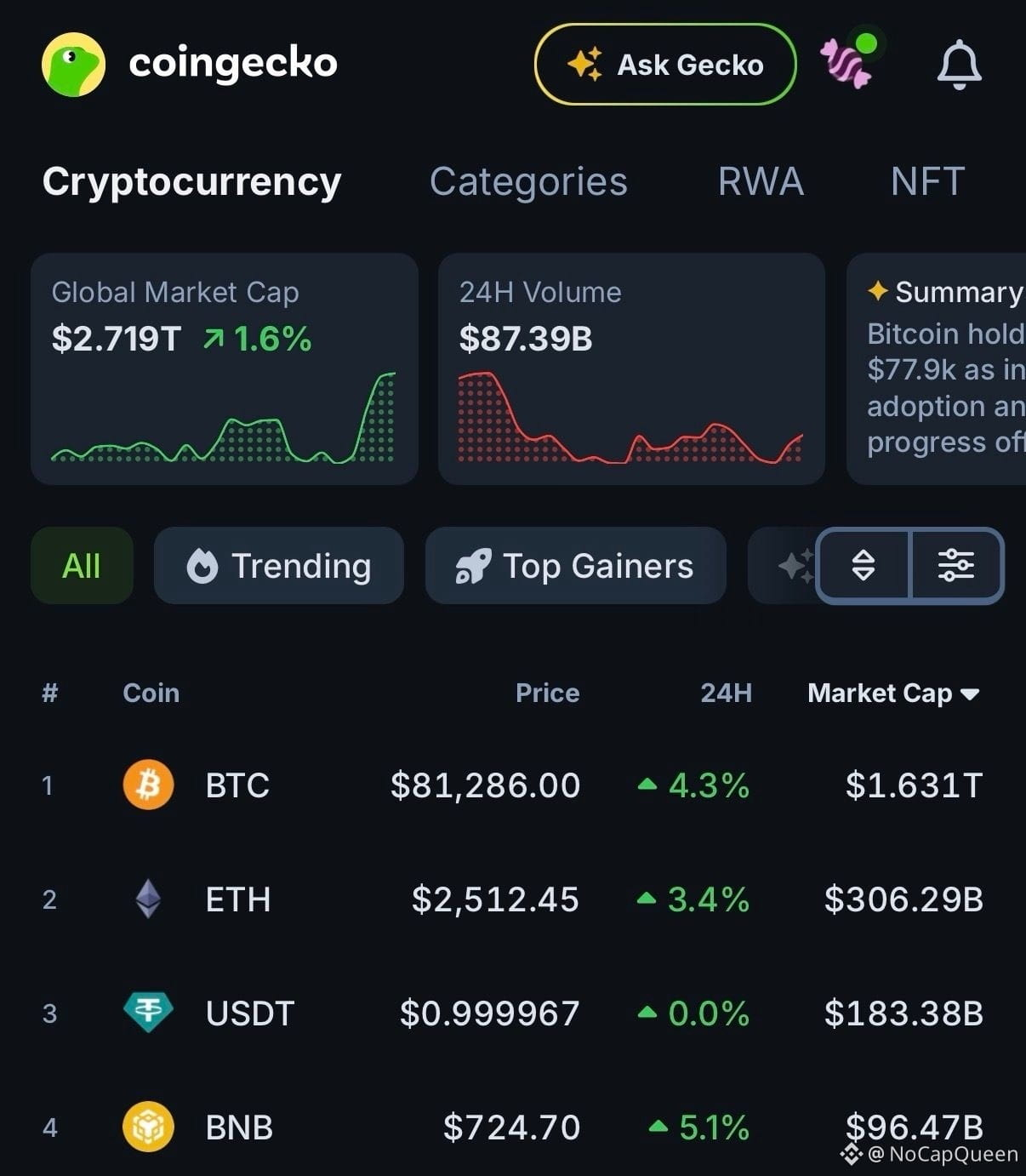The width and height of the screenshot is (1026, 1176).
Task: Select the BNB yellow coin icon
Action: [148, 1127]
